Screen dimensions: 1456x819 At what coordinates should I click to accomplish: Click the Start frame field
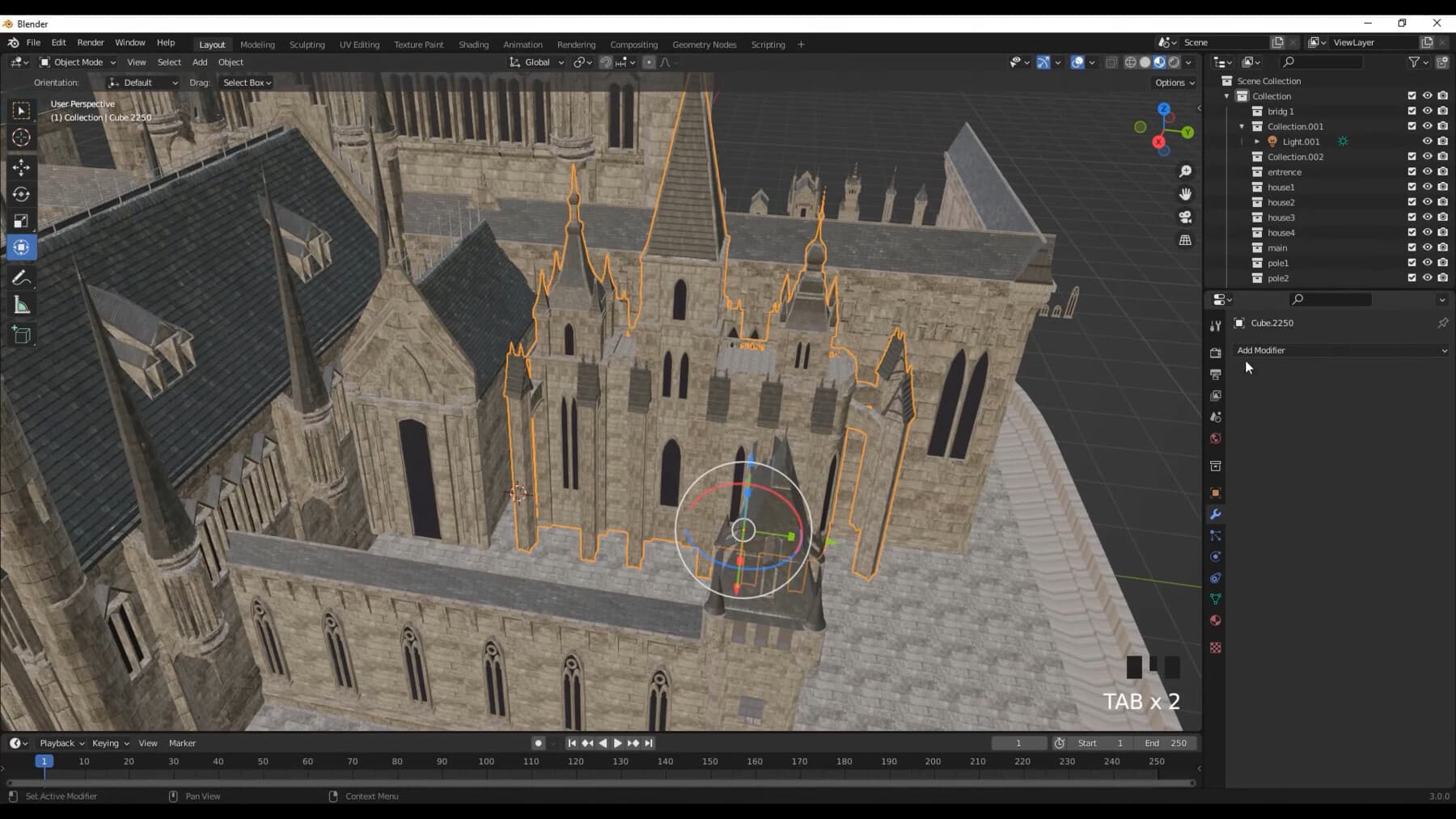[1100, 743]
